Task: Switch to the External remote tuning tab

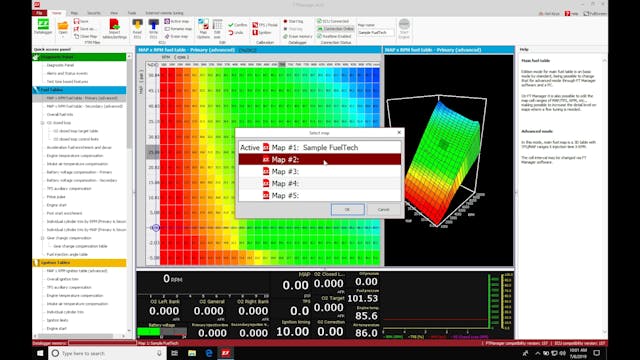Action: (164, 13)
